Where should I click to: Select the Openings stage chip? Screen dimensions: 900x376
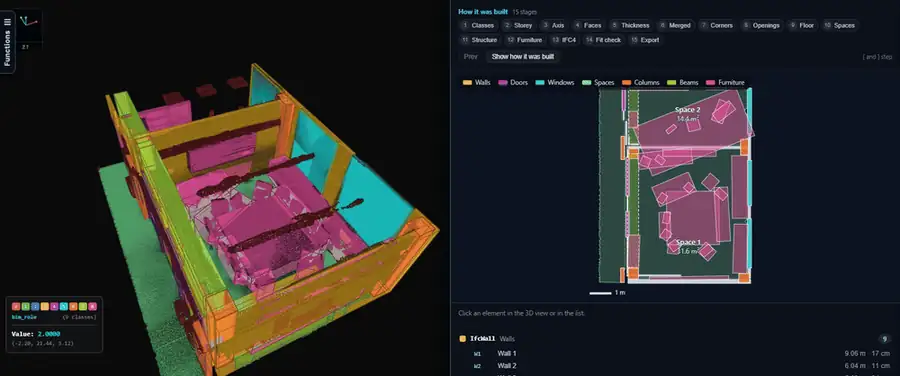click(762, 25)
